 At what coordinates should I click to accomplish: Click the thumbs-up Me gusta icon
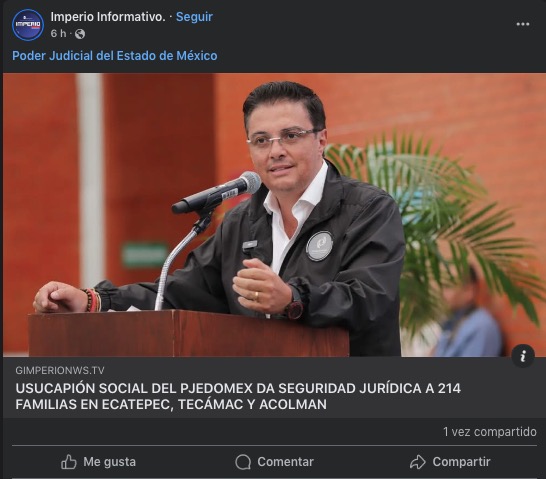[x=69, y=462]
